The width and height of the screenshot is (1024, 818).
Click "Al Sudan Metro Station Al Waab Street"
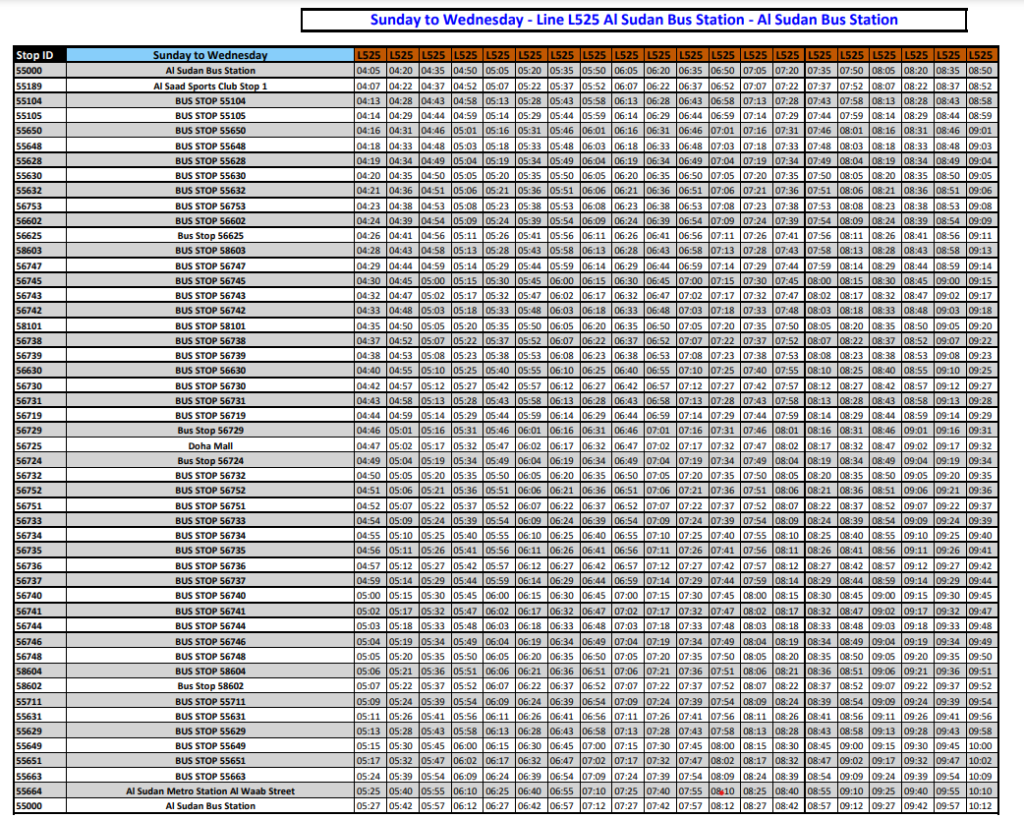[210, 791]
